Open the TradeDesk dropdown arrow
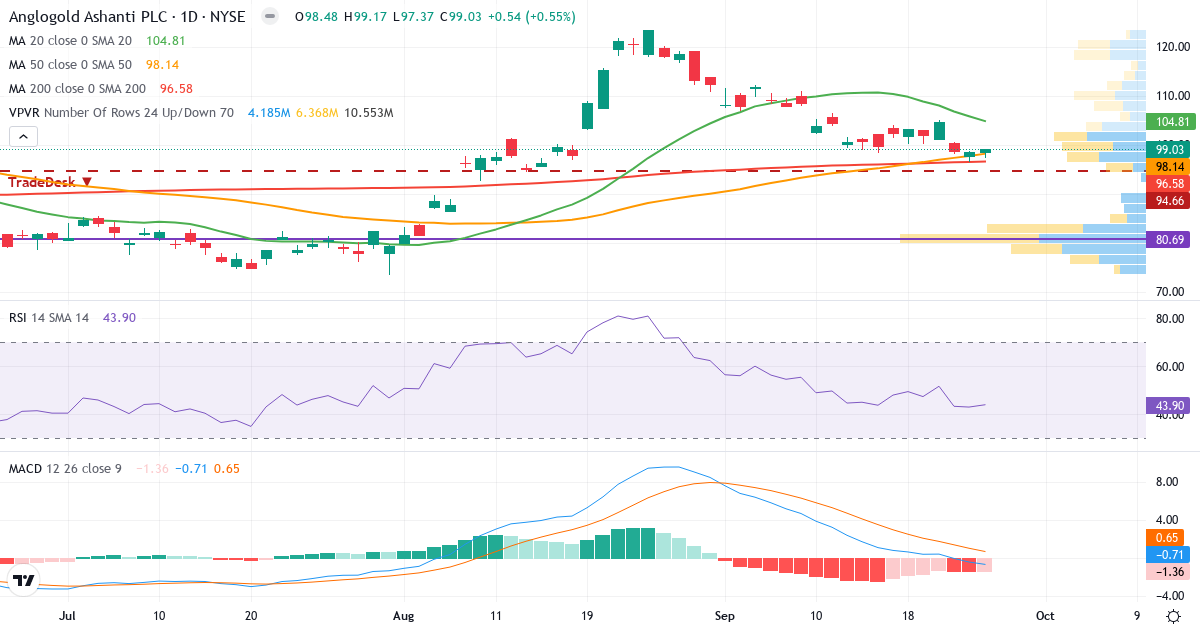The height and width of the screenshot is (630, 1200). pos(87,182)
